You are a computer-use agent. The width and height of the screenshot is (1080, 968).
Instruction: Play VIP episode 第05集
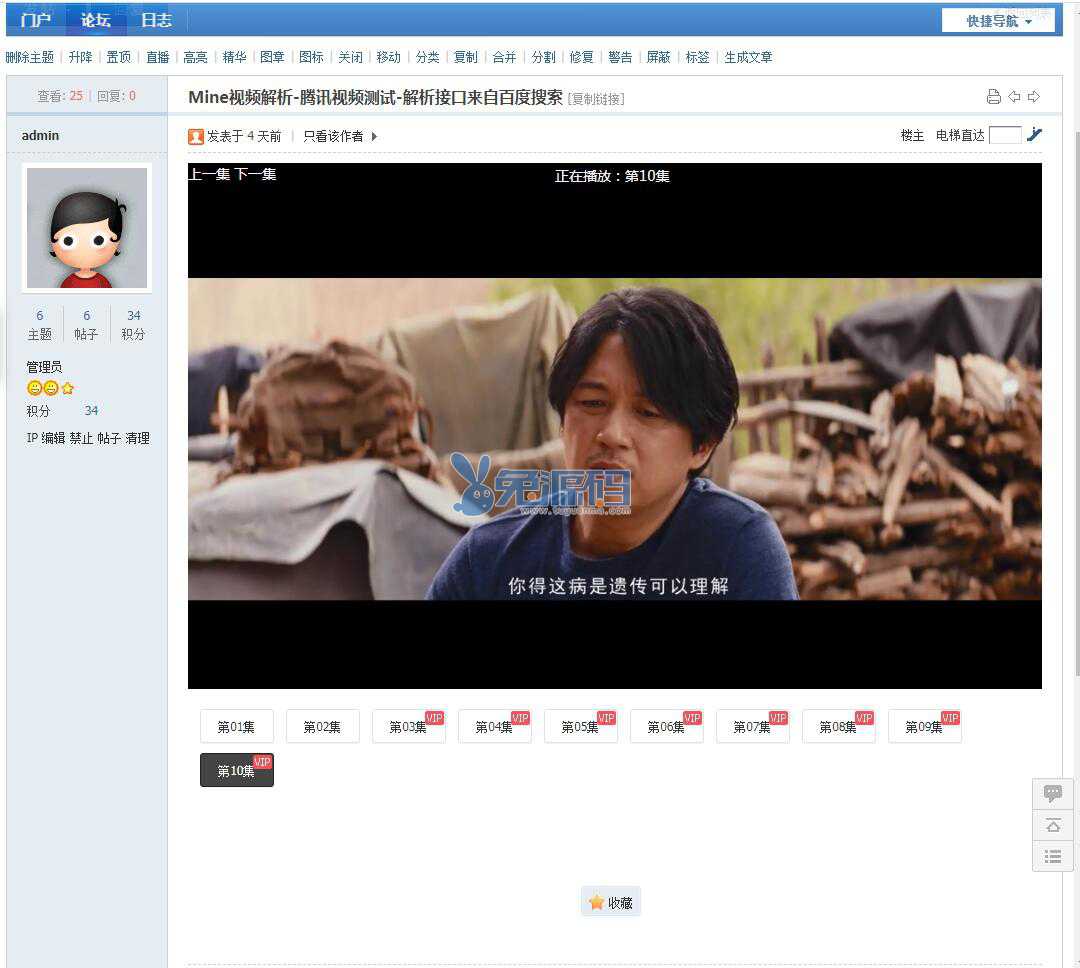click(581, 727)
